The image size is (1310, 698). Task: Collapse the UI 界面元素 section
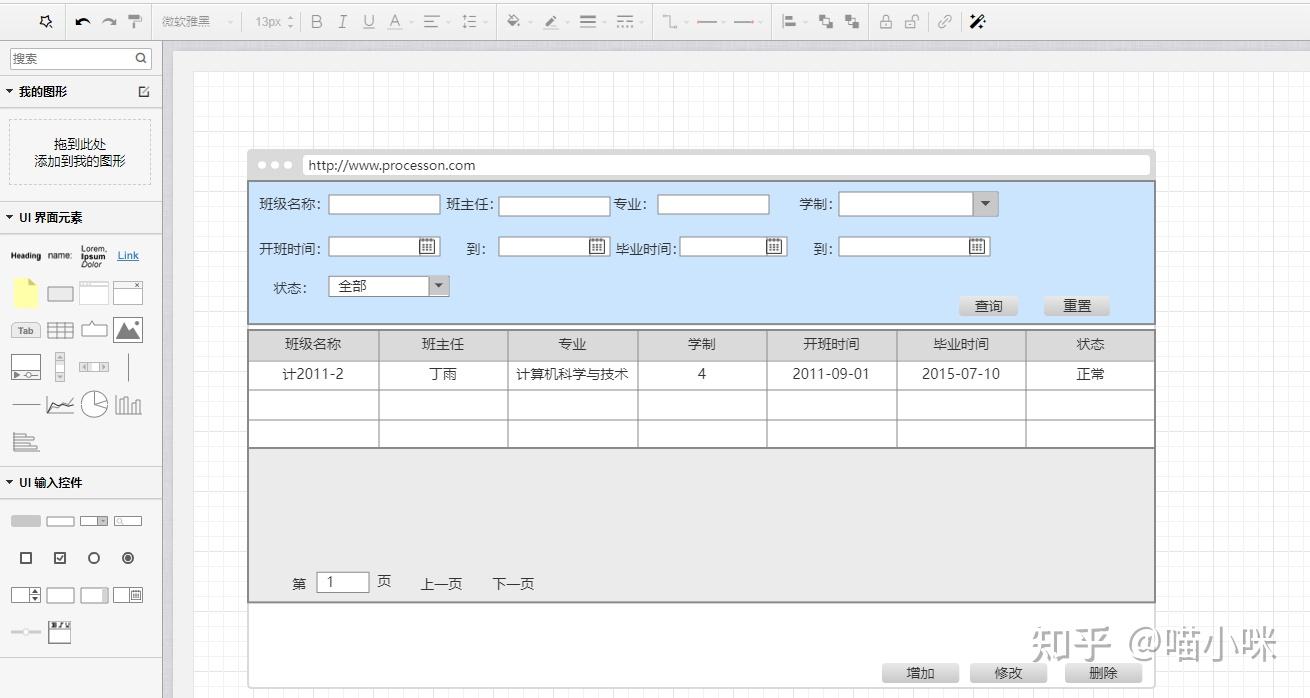pos(8,217)
